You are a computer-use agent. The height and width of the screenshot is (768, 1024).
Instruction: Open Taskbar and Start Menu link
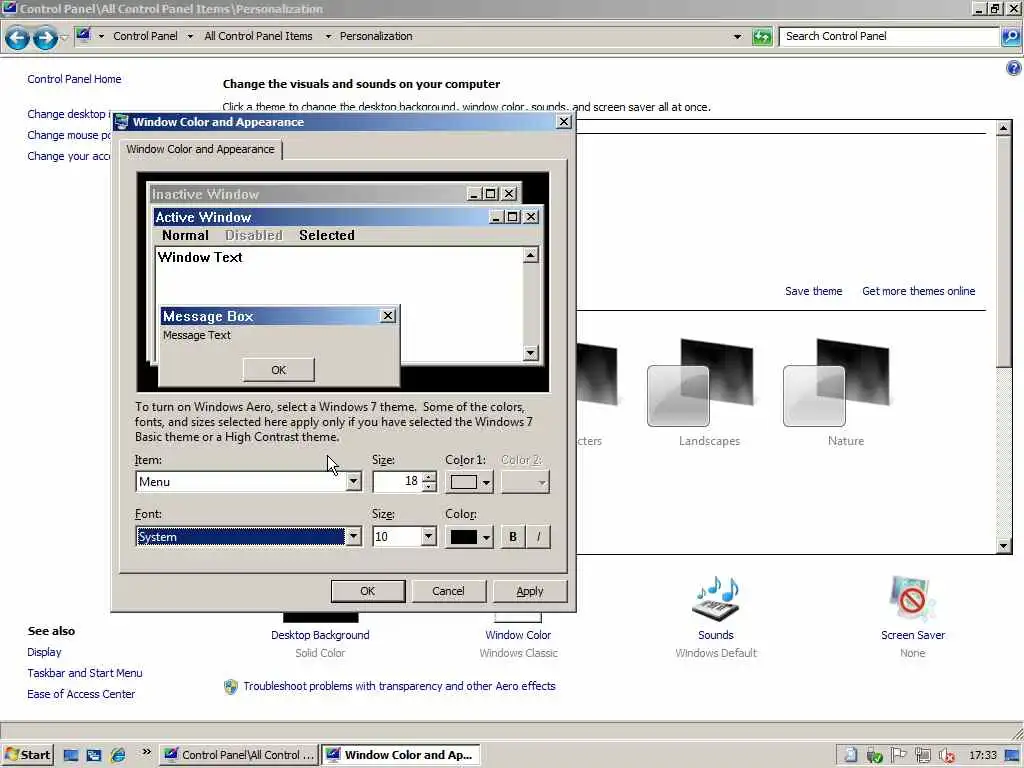tap(85, 673)
